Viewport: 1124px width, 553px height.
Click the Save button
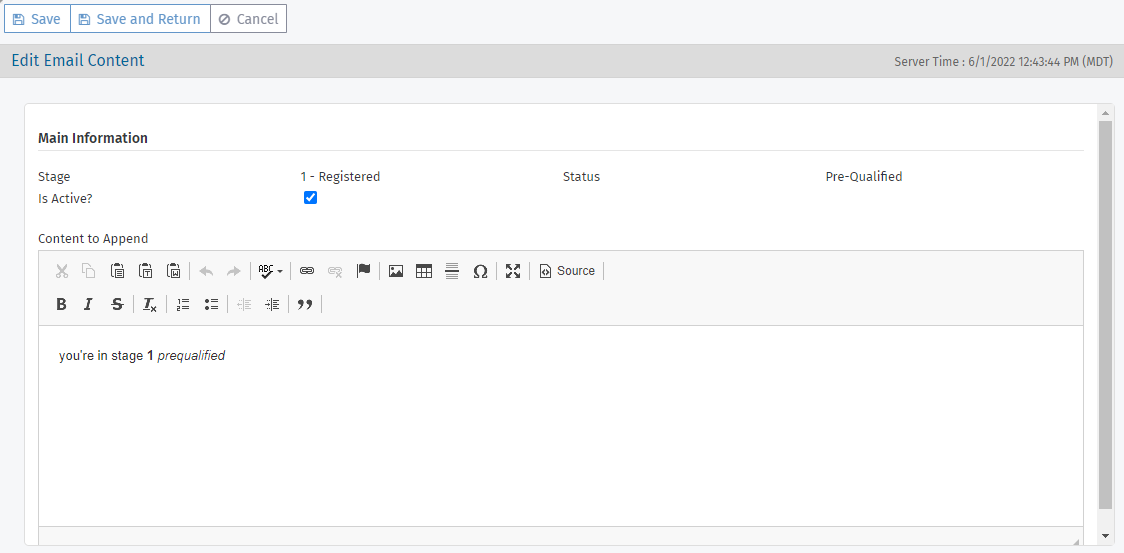pyautogui.click(x=37, y=19)
